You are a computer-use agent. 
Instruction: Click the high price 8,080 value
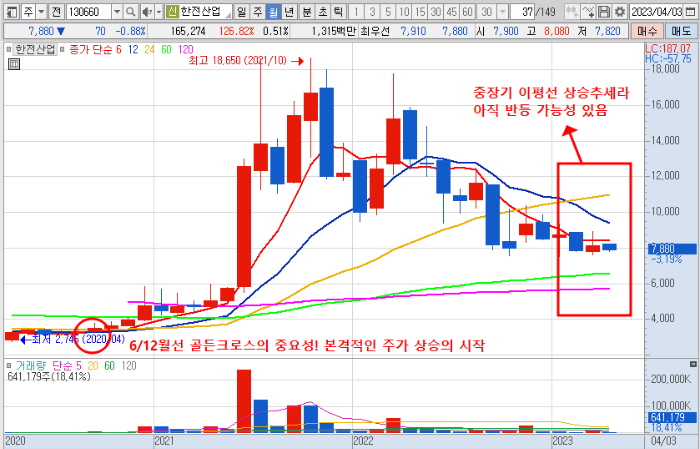pyautogui.click(x=557, y=31)
